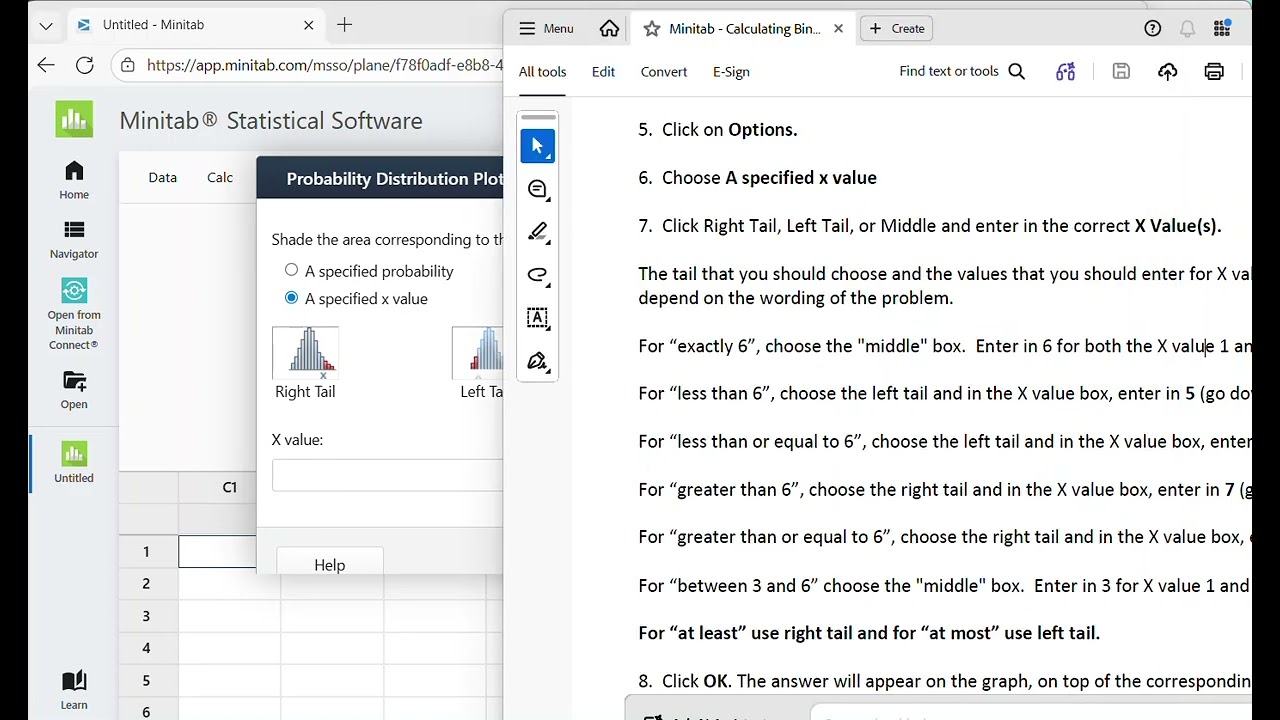The height and width of the screenshot is (720, 1280).
Task: Print the PDF document
Action: tap(1214, 71)
